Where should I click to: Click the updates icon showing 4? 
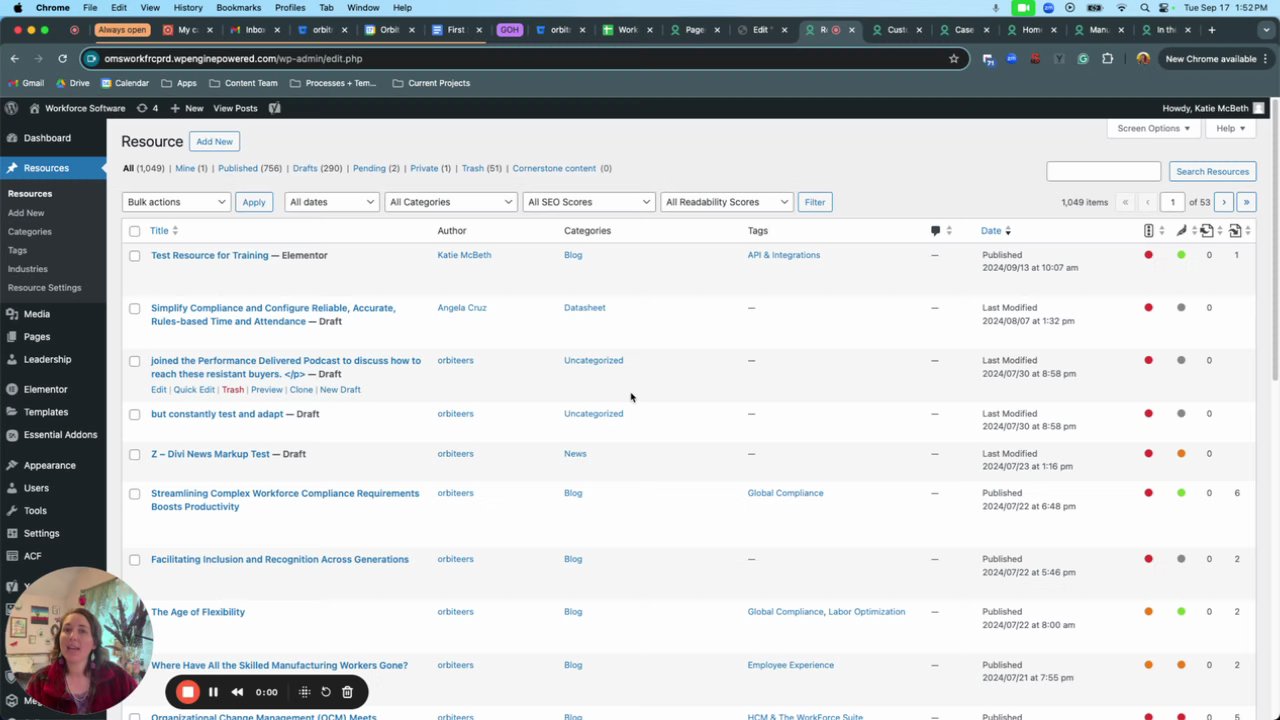(148, 108)
